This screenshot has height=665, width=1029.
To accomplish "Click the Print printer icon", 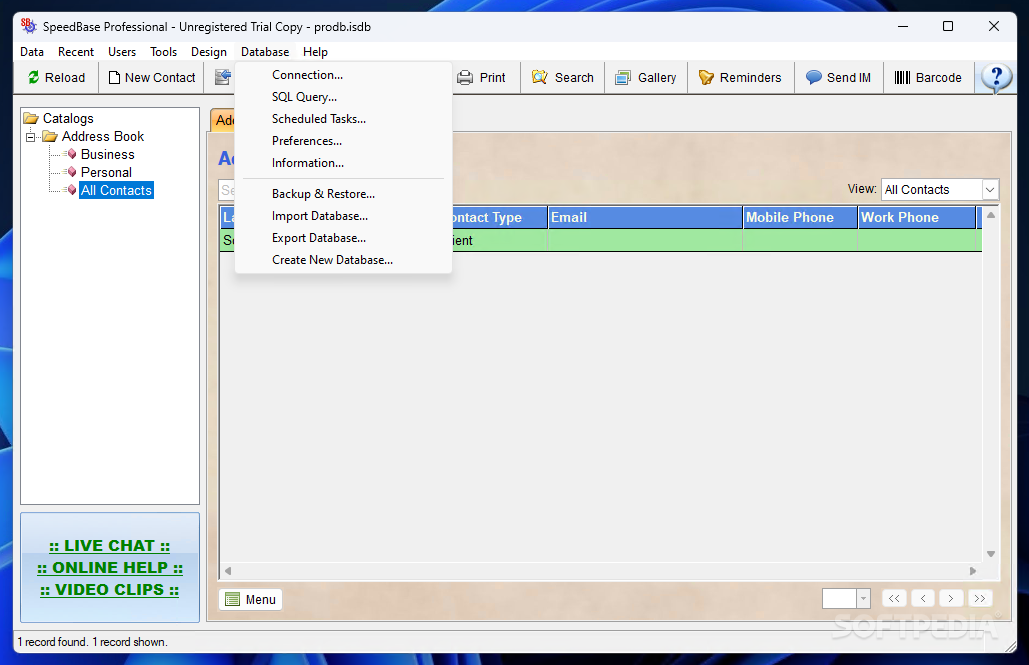I will click(x=465, y=77).
